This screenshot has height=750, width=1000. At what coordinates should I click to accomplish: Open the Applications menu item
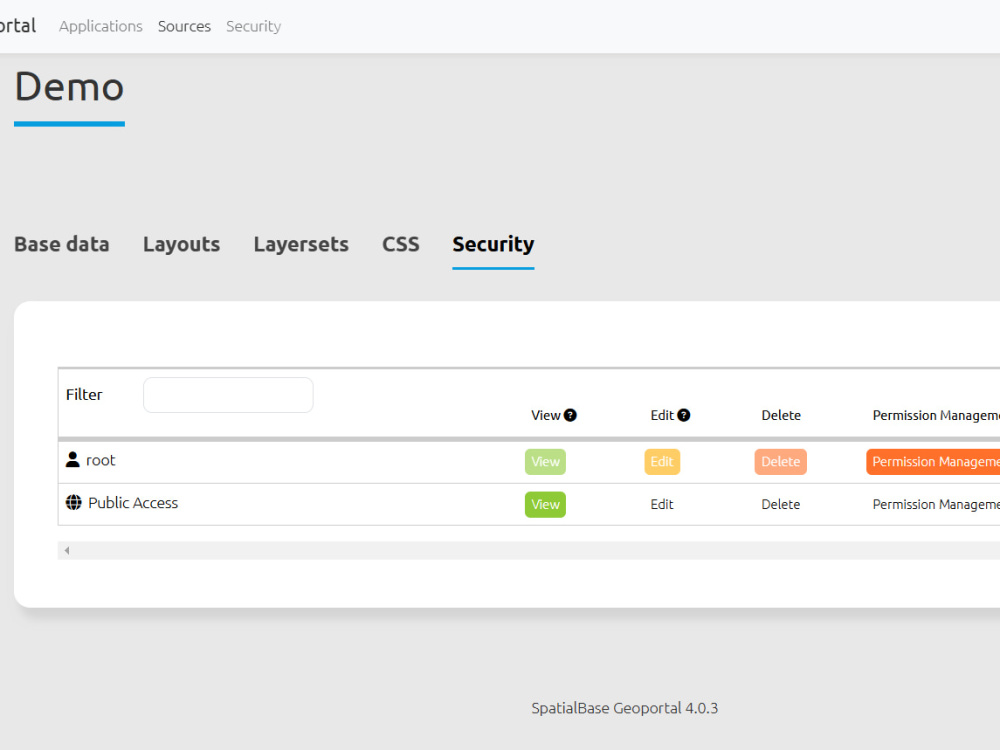click(x=101, y=26)
